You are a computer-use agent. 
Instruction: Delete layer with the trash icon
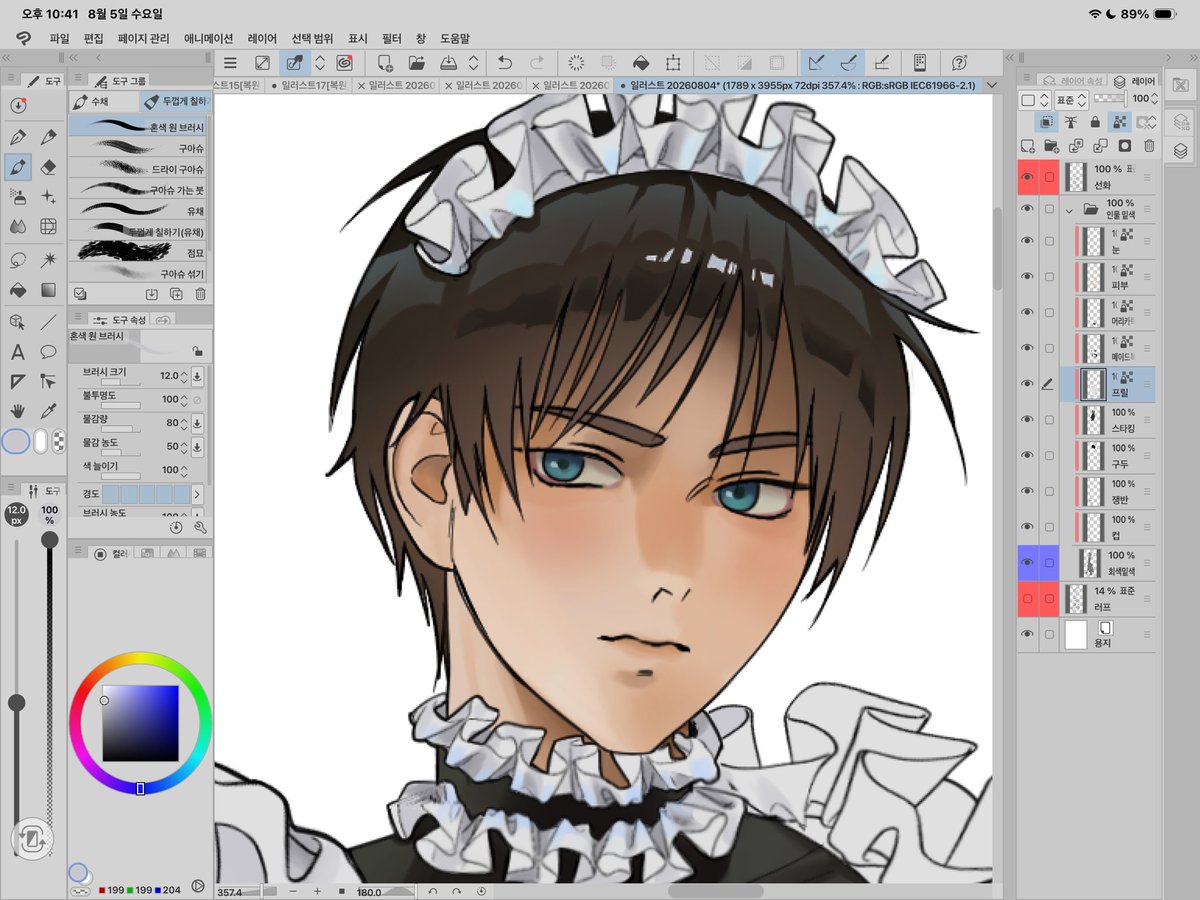pyautogui.click(x=1149, y=146)
